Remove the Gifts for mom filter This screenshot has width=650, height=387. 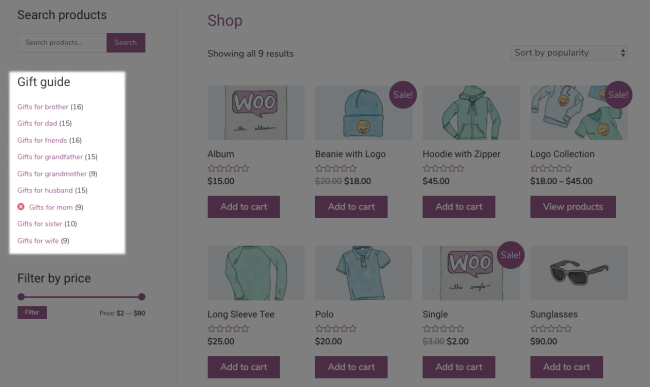tap(21, 207)
